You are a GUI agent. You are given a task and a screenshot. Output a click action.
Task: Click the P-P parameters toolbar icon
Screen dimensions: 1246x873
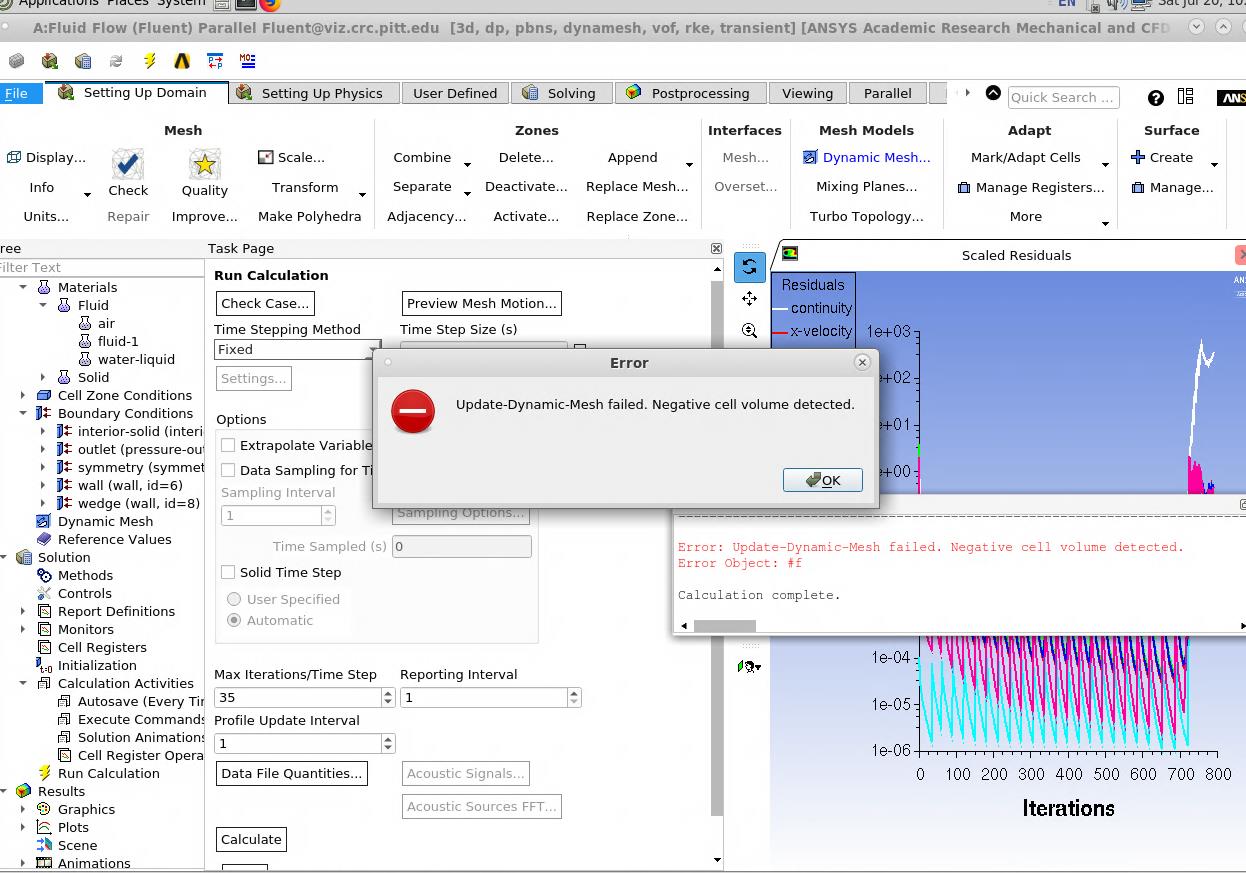click(x=215, y=61)
